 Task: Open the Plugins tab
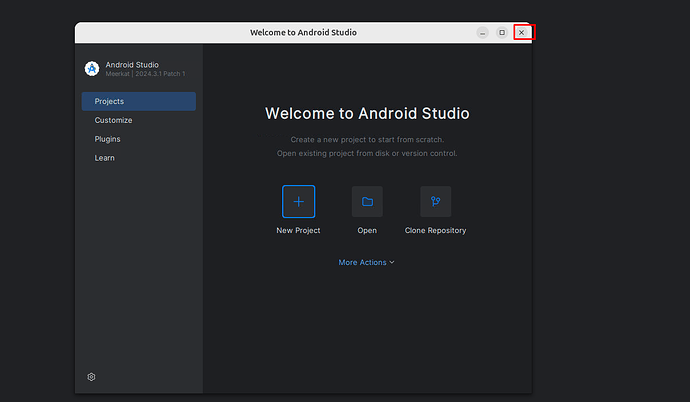pyautogui.click(x=139, y=139)
